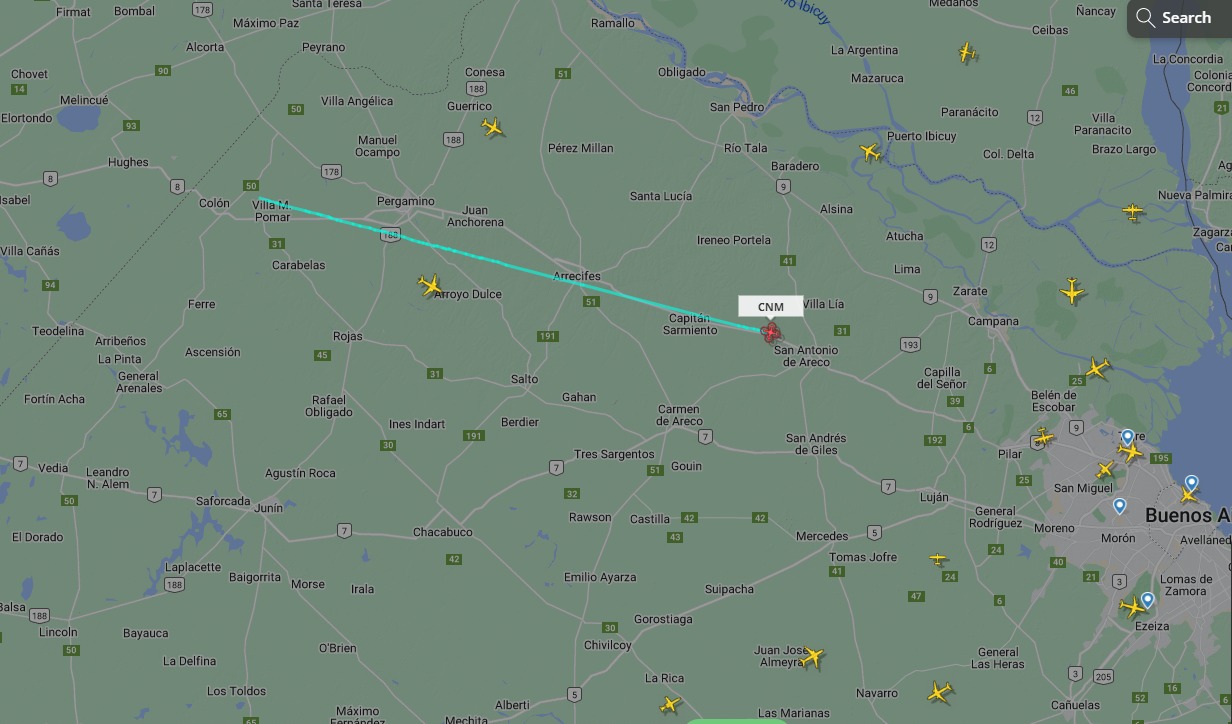This screenshot has width=1232, height=724.
Task: Select aircraft near Navarro
Action: [940, 691]
